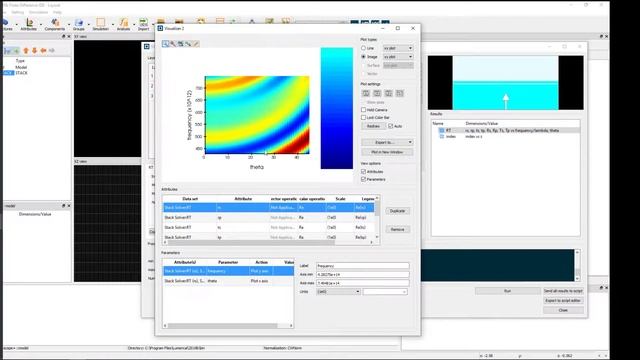
Task: Select the zoom tool in Visualizer
Action: 165,44
